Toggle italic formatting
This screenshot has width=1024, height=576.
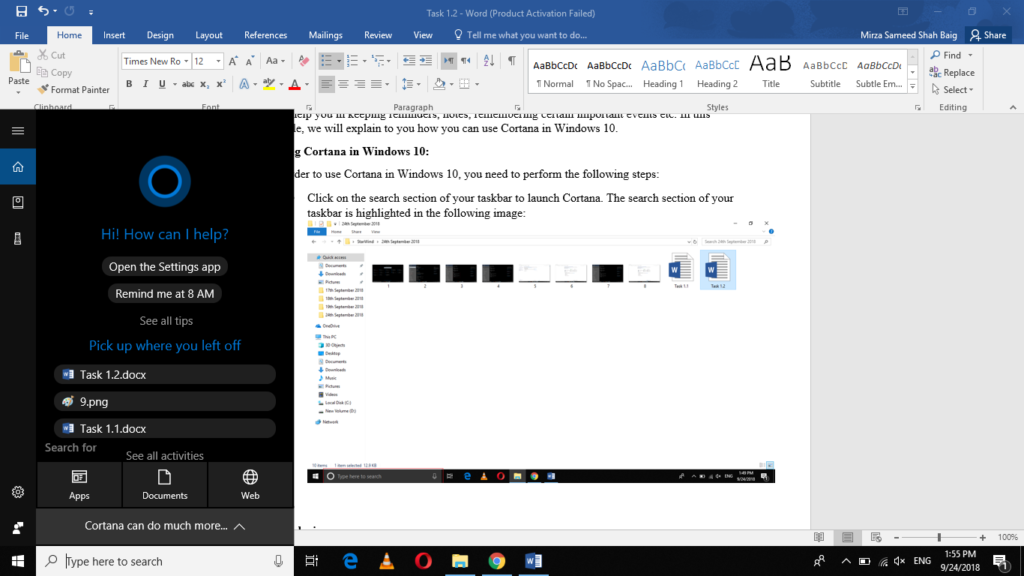click(x=146, y=83)
